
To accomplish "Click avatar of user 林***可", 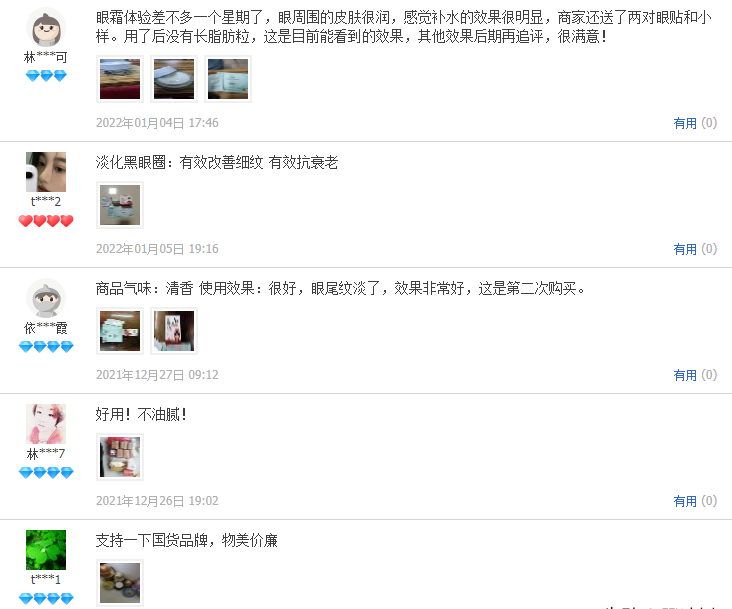I will point(46,27).
